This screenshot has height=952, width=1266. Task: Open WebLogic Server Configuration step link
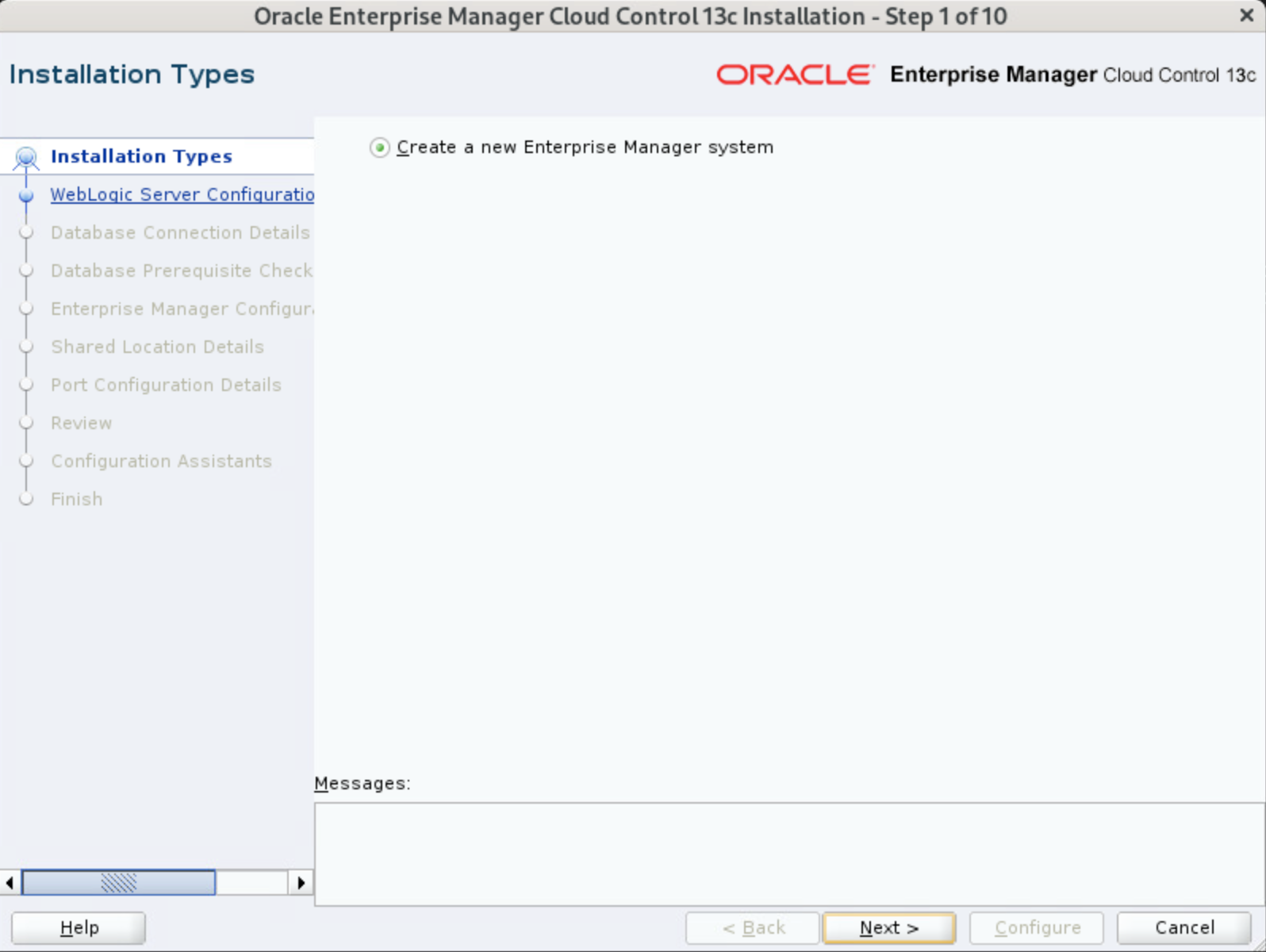(182, 194)
